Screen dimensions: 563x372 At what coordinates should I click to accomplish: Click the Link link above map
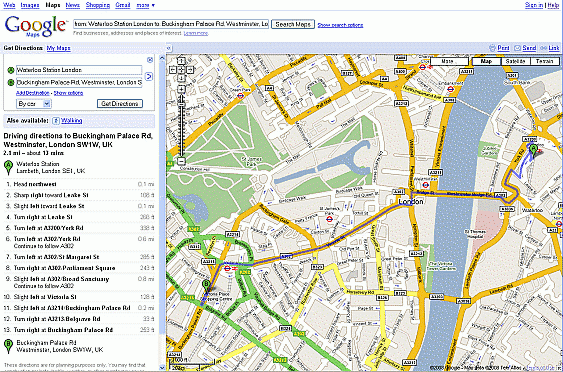point(554,48)
